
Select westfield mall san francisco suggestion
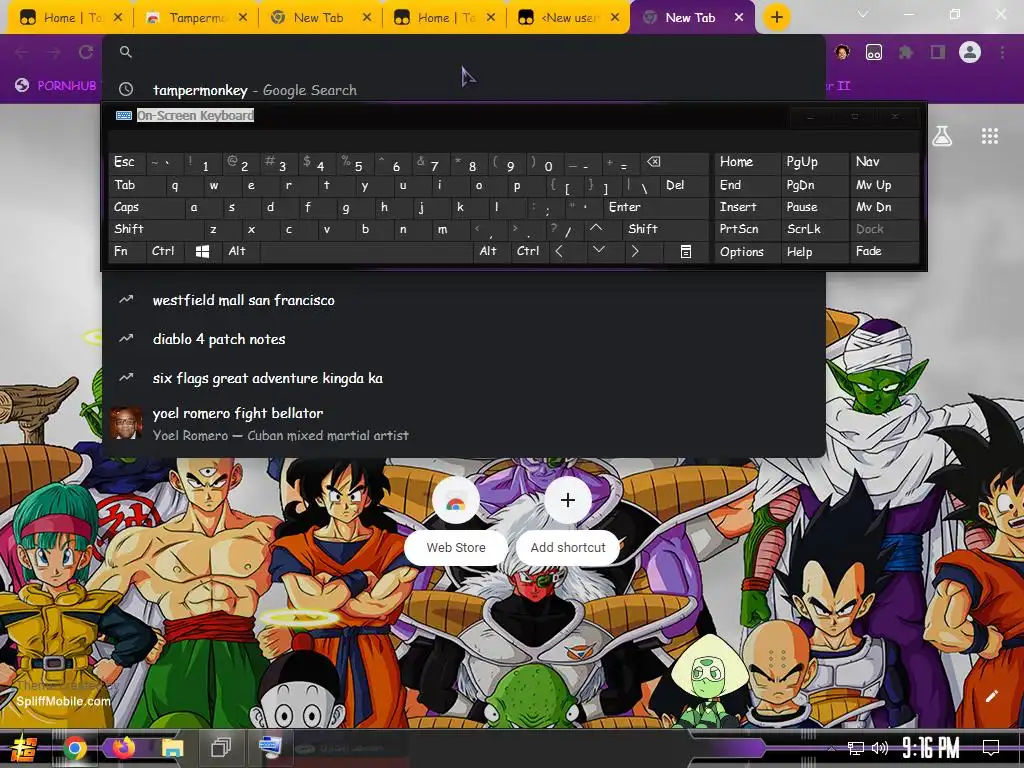tap(463, 300)
